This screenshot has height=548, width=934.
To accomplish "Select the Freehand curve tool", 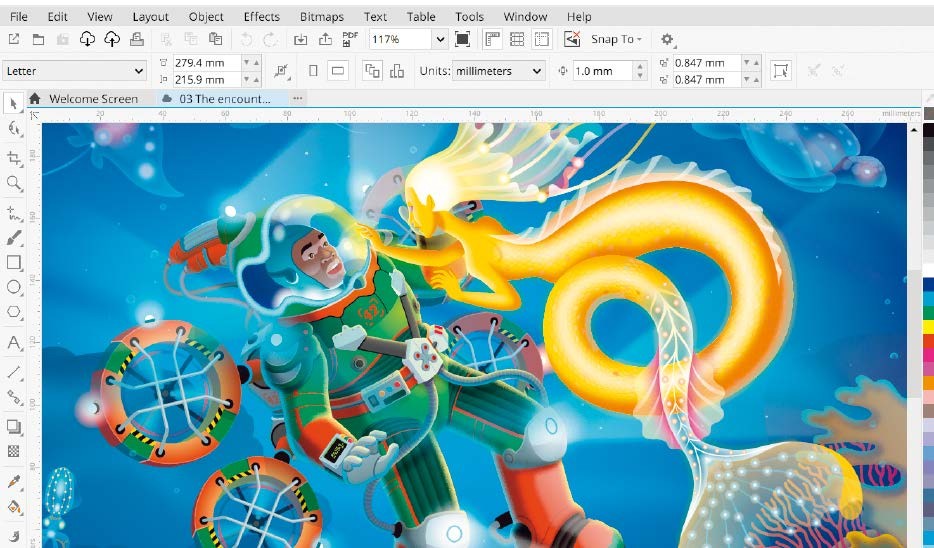I will click(14, 213).
